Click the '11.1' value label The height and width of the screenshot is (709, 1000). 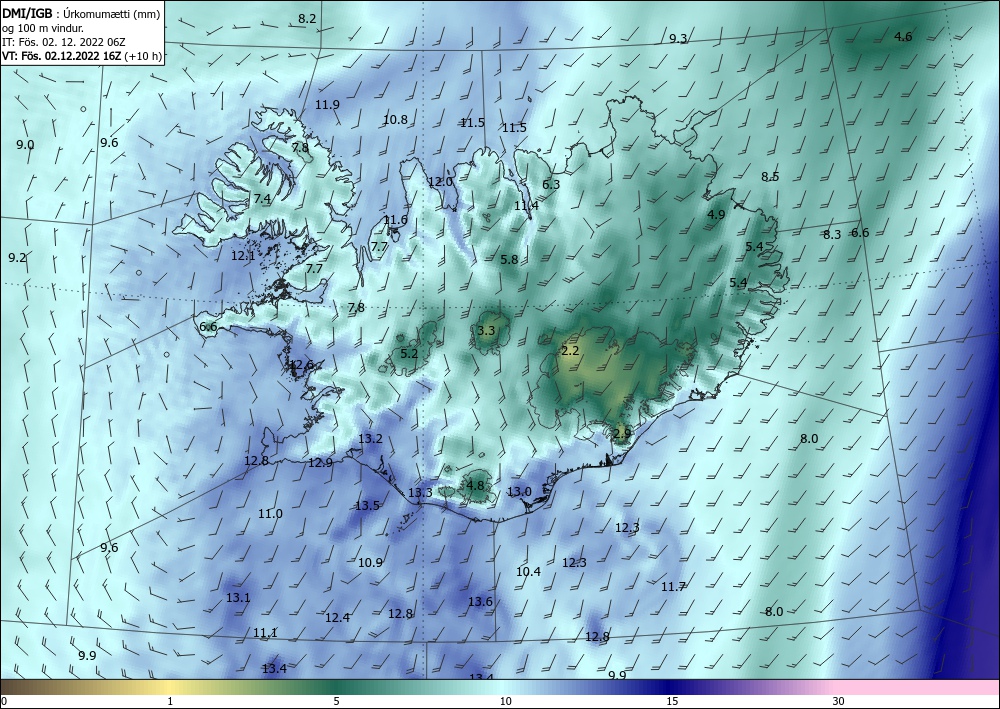pyautogui.click(x=265, y=632)
